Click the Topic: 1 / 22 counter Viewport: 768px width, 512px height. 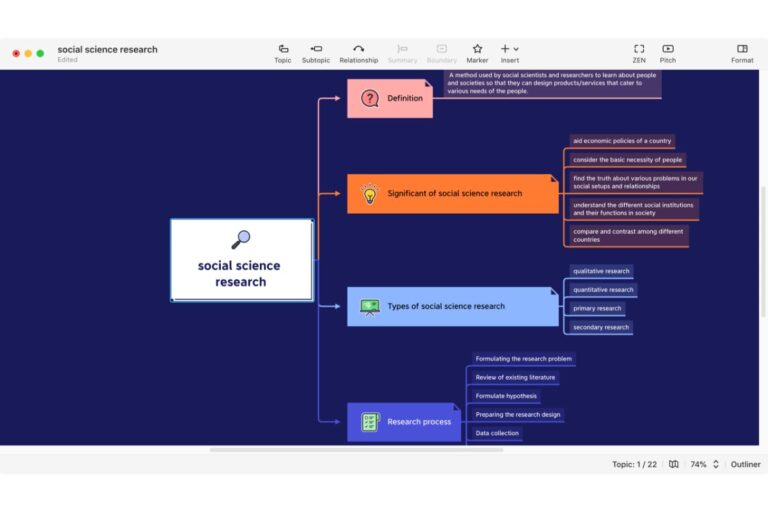634,464
